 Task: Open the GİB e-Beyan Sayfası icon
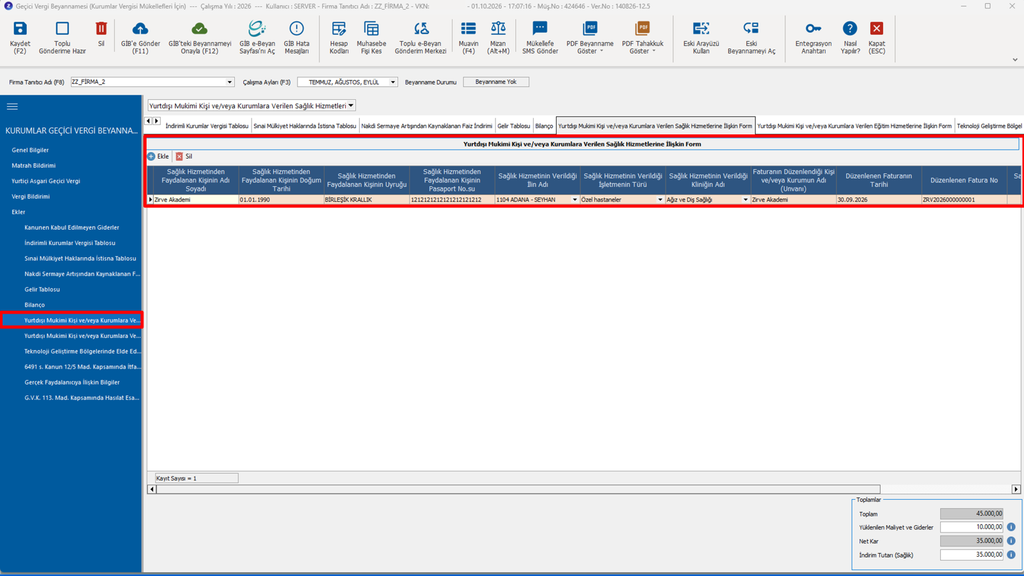pyautogui.click(x=257, y=29)
